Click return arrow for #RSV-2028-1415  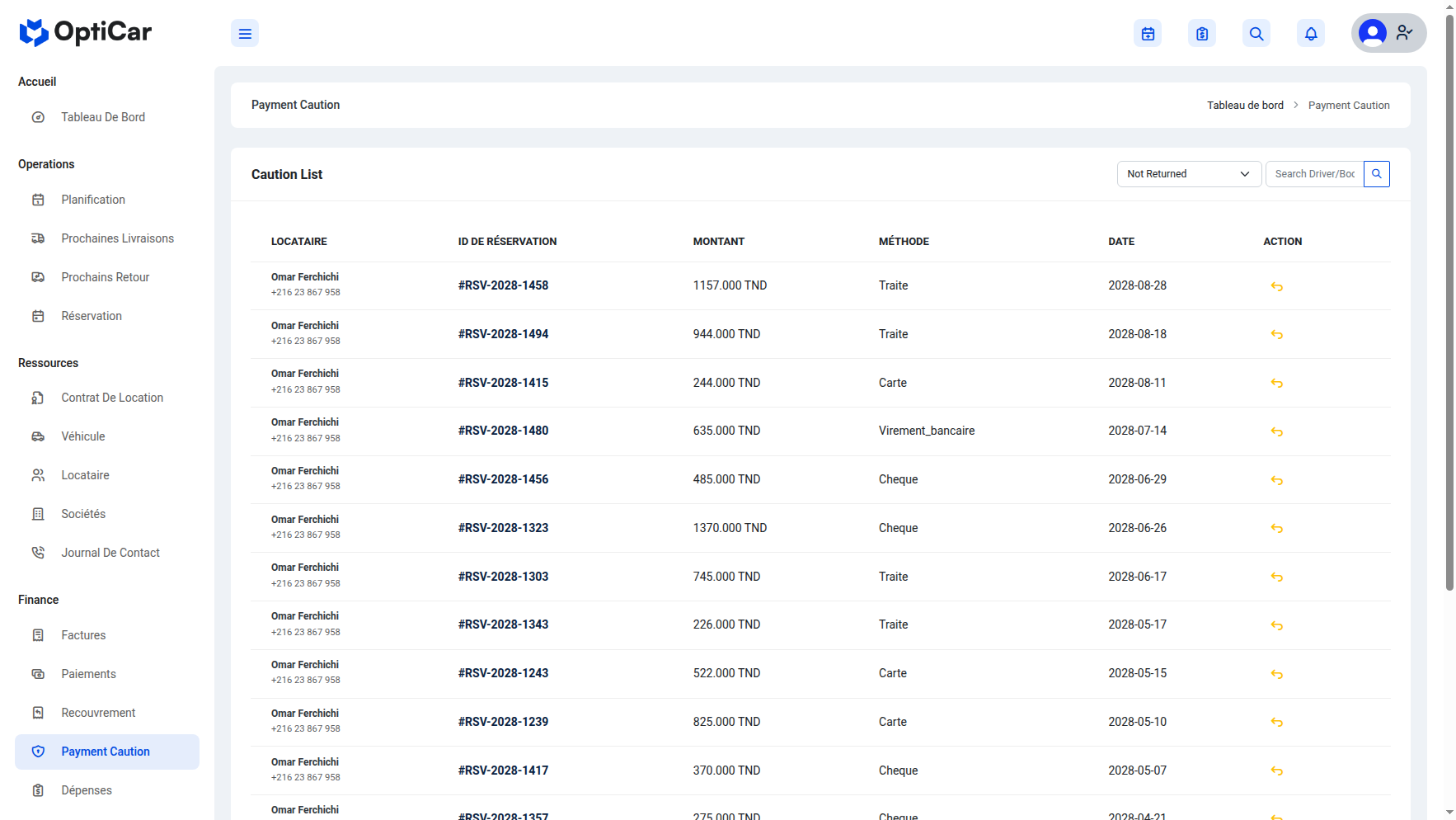(x=1277, y=383)
